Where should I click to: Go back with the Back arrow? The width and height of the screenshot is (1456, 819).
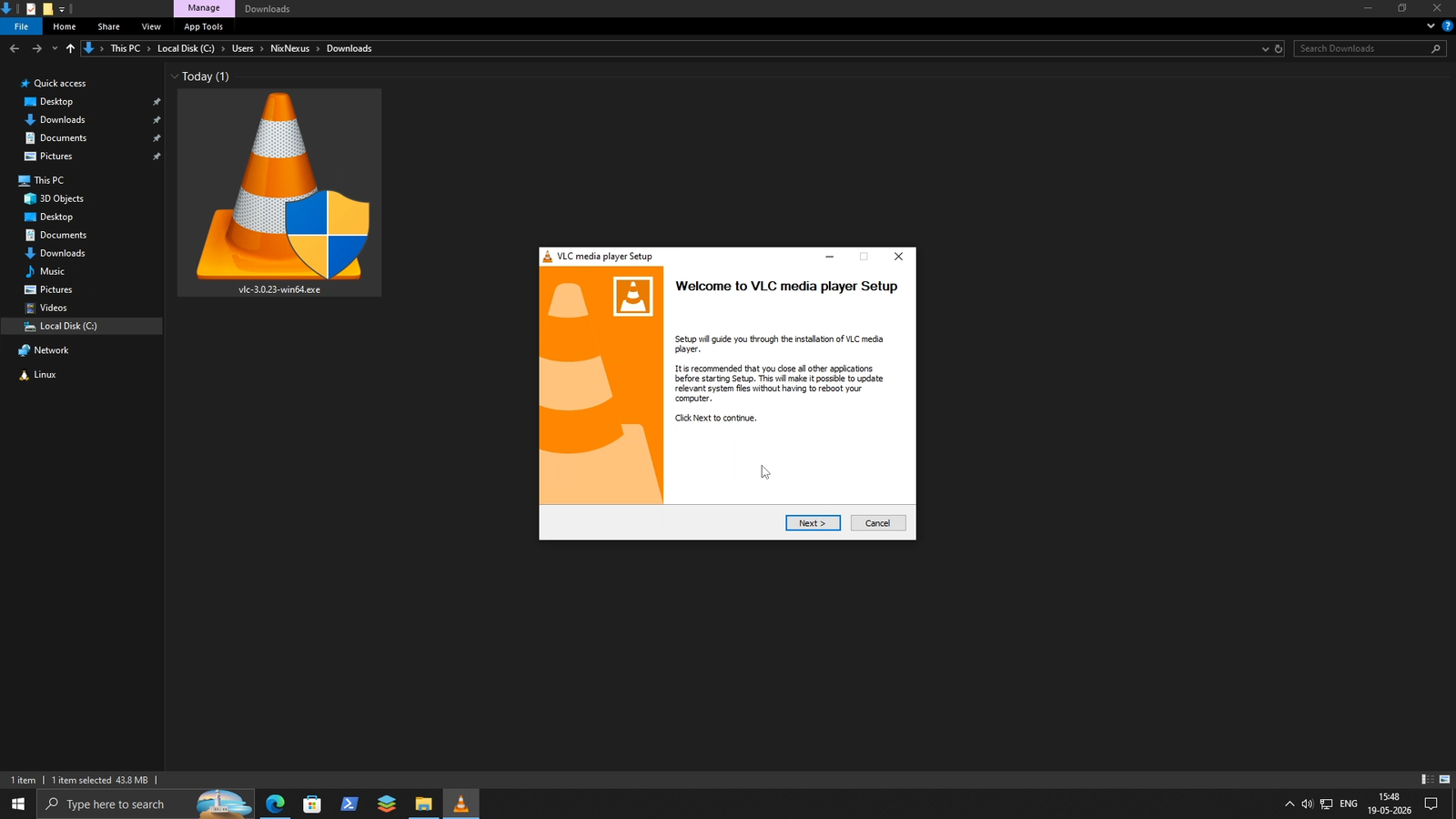pyautogui.click(x=14, y=48)
